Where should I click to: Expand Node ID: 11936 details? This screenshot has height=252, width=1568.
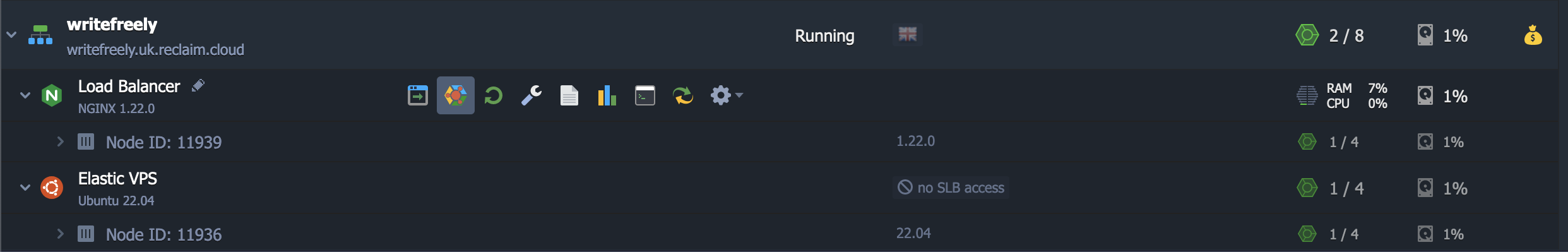pos(60,234)
